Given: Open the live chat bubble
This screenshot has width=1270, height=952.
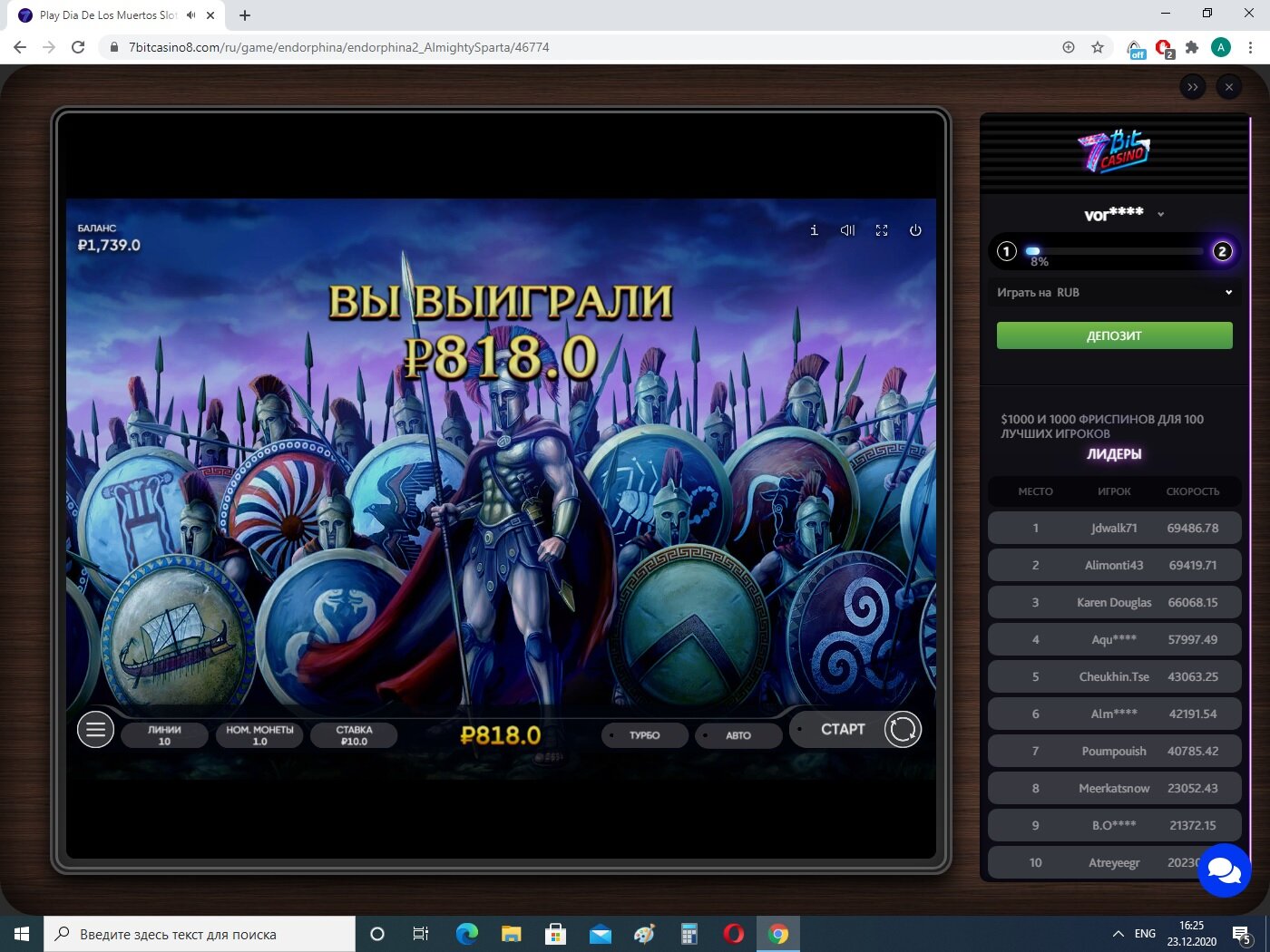Looking at the screenshot, I should click(x=1224, y=870).
